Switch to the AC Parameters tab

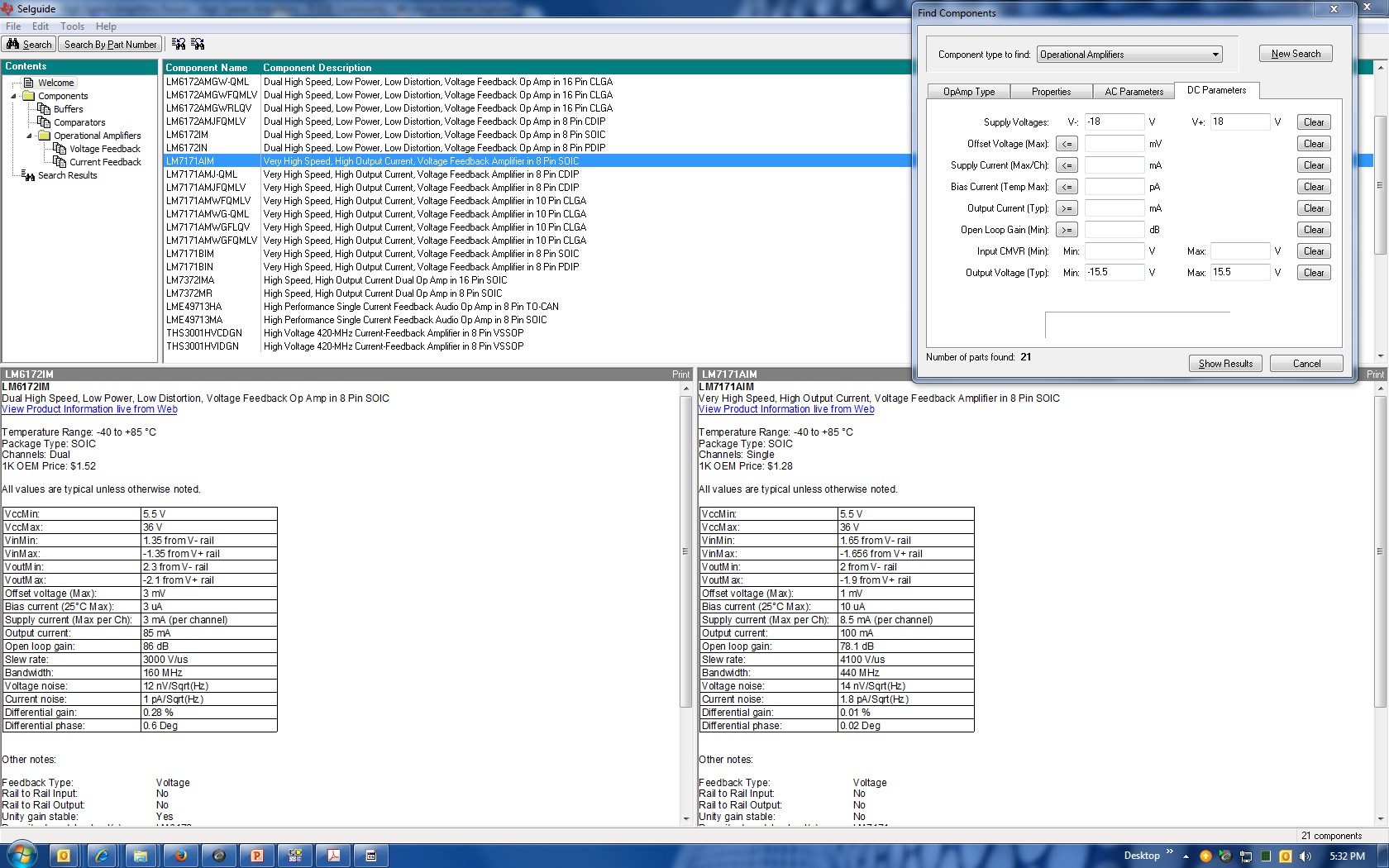[x=1134, y=92]
